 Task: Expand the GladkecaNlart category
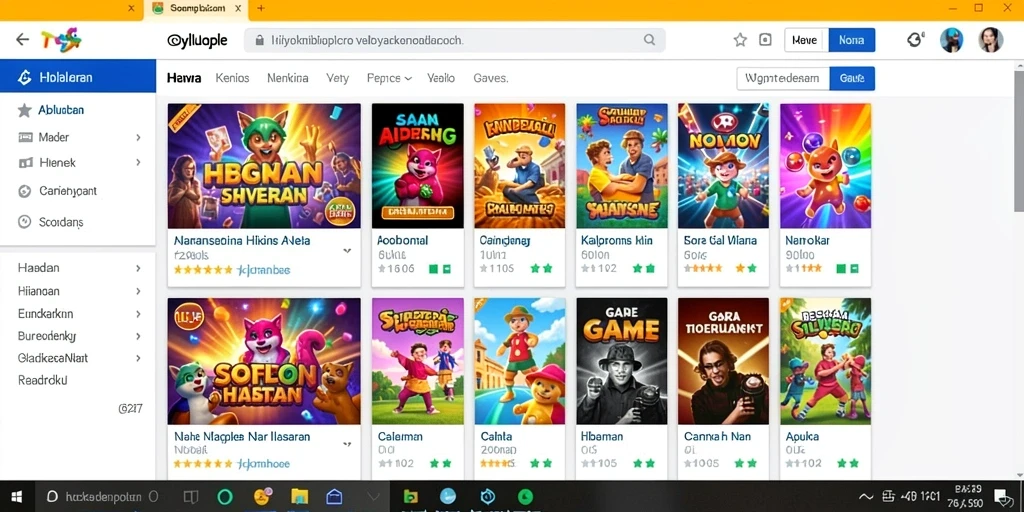[x=138, y=358]
